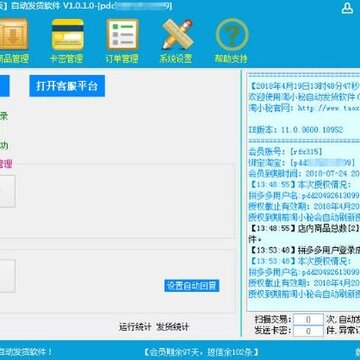The width and height of the screenshot is (360, 360).
Task: Click user account icon in title bar
Action: [x=347, y=8]
